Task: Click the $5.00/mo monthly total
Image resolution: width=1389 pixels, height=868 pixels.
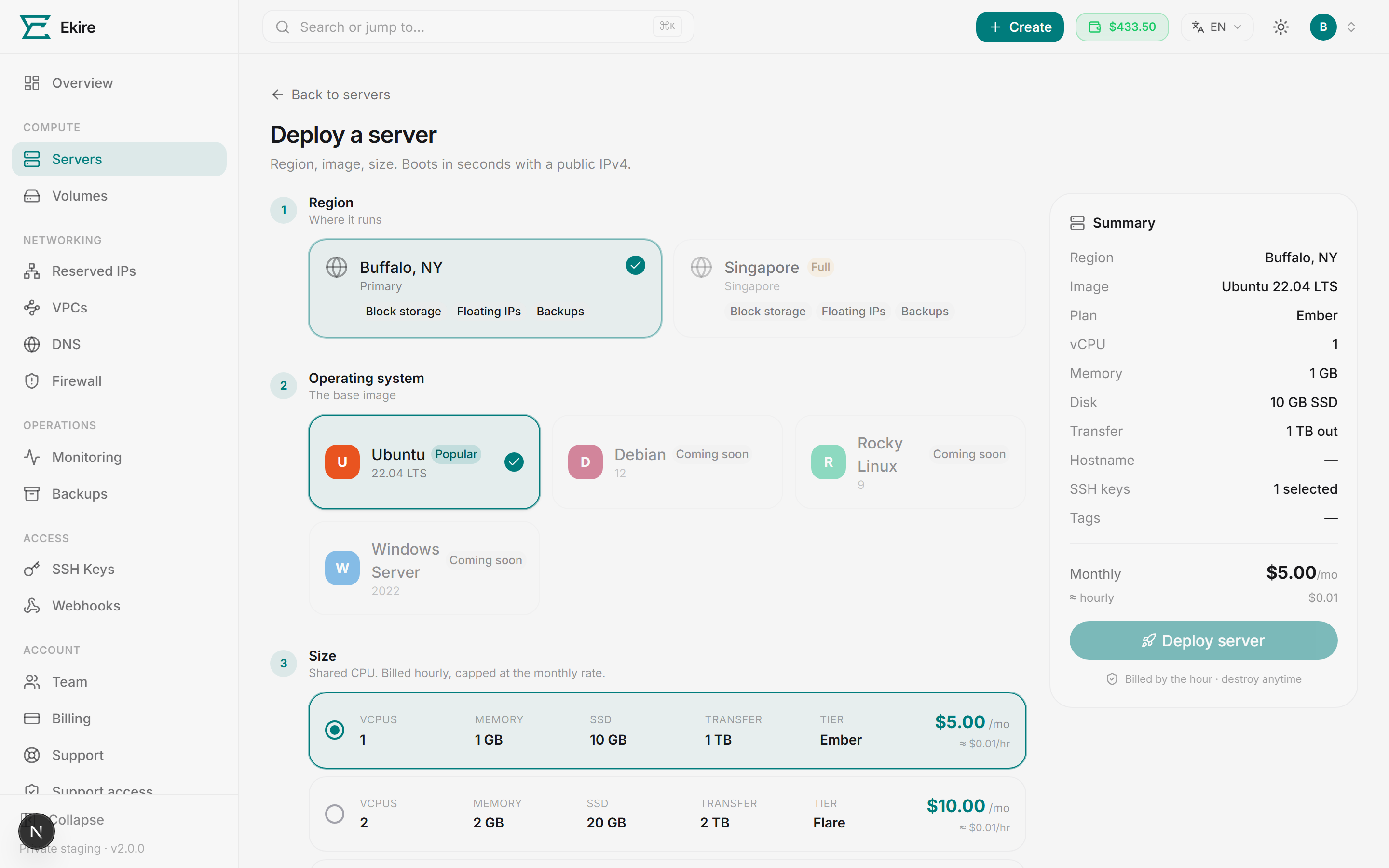Action: tap(1302, 573)
